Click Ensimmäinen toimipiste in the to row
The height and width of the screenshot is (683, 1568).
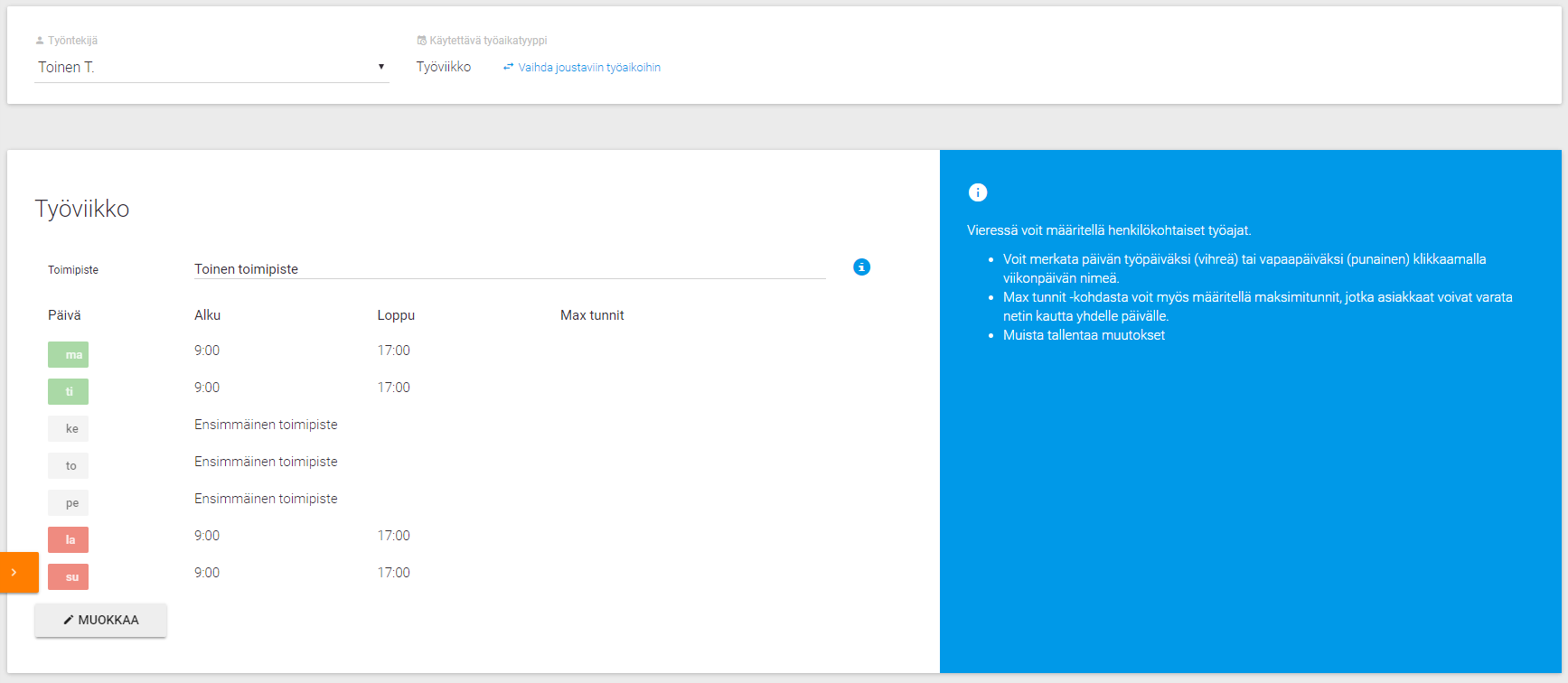[266, 462]
